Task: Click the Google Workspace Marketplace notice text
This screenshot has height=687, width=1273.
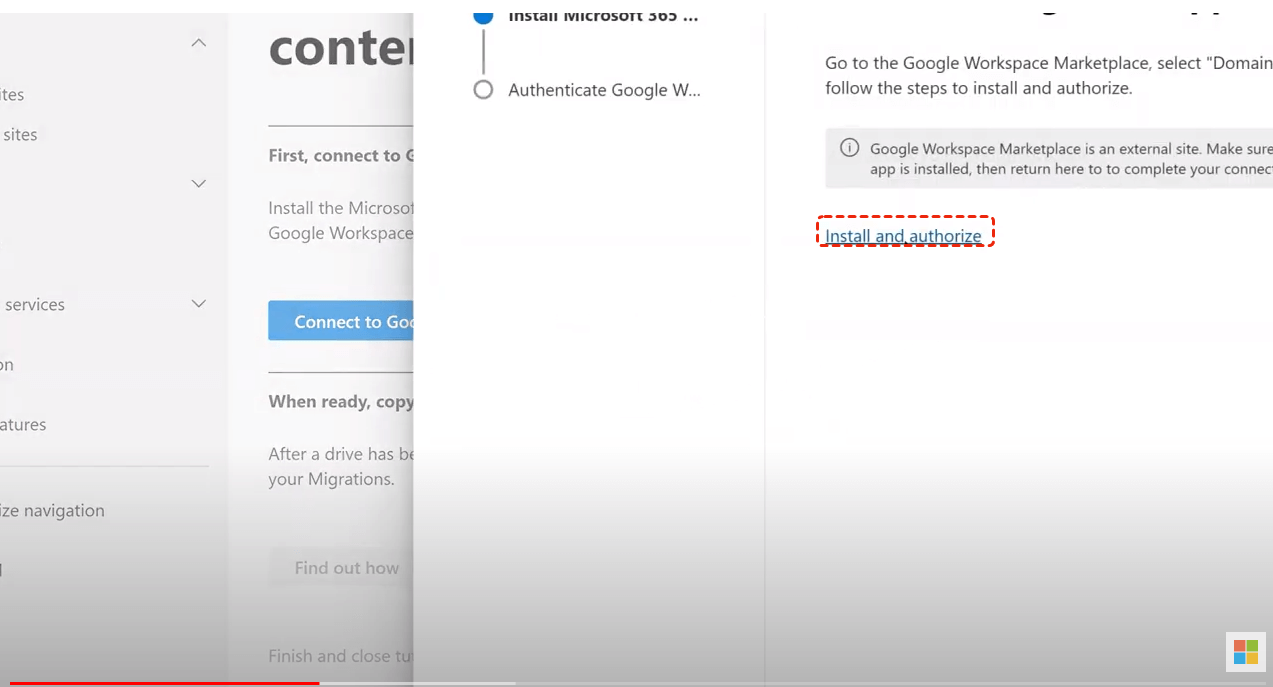Action: (1070, 158)
